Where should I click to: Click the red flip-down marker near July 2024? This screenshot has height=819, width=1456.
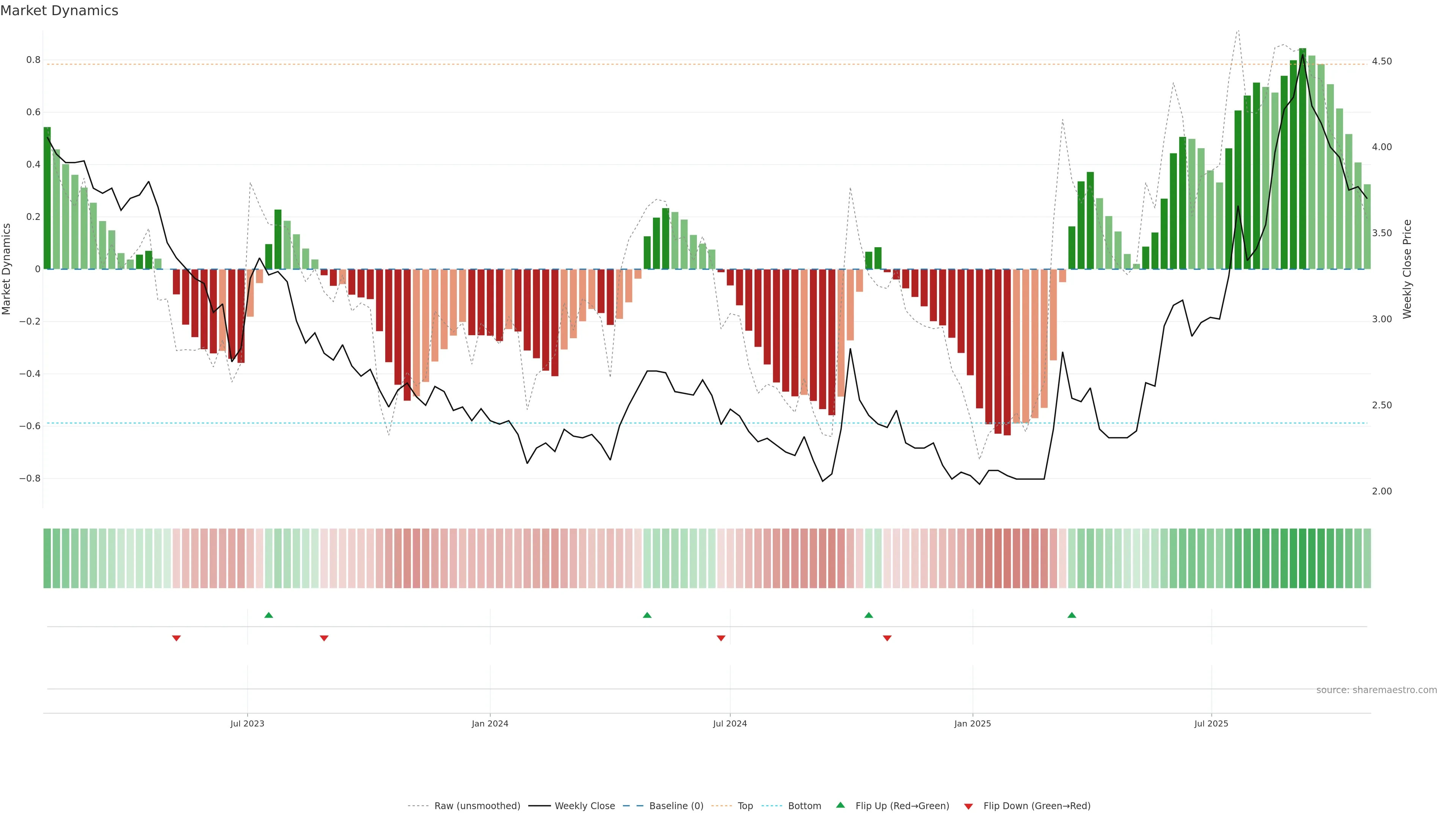(721, 638)
